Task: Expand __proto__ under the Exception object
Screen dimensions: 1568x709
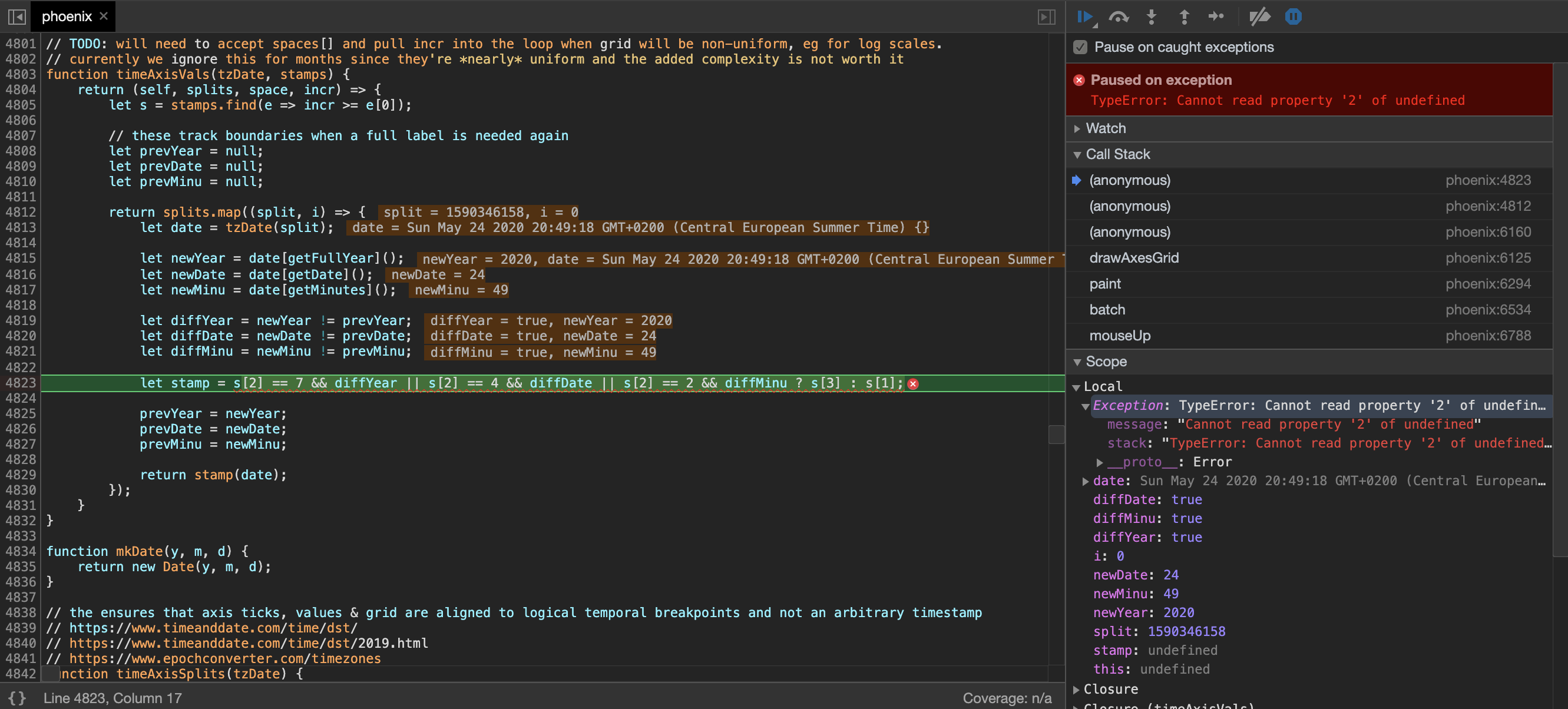Action: (1099, 462)
